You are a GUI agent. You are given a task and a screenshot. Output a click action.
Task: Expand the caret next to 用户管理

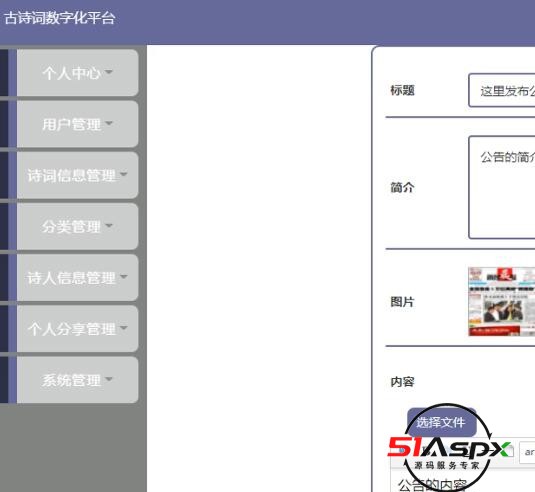109,123
